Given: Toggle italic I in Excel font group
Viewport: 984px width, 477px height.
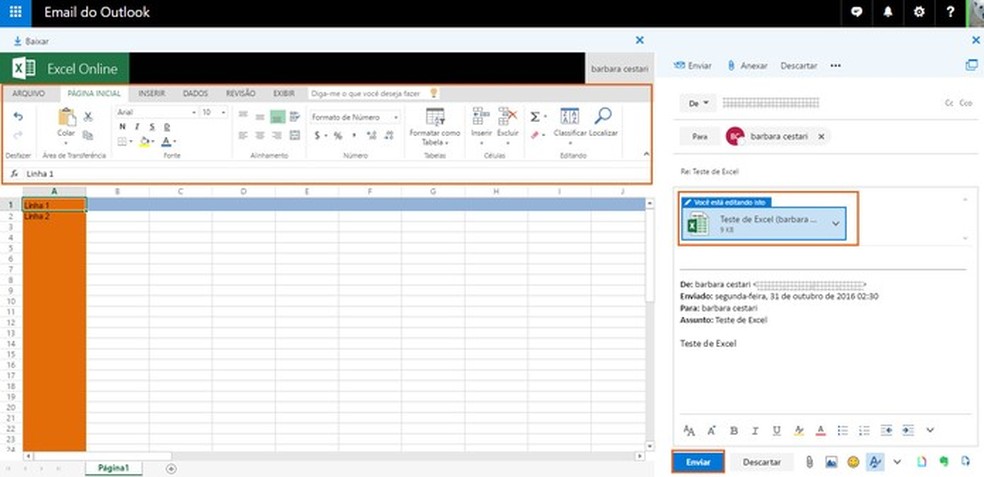Looking at the screenshot, I should coord(137,127).
